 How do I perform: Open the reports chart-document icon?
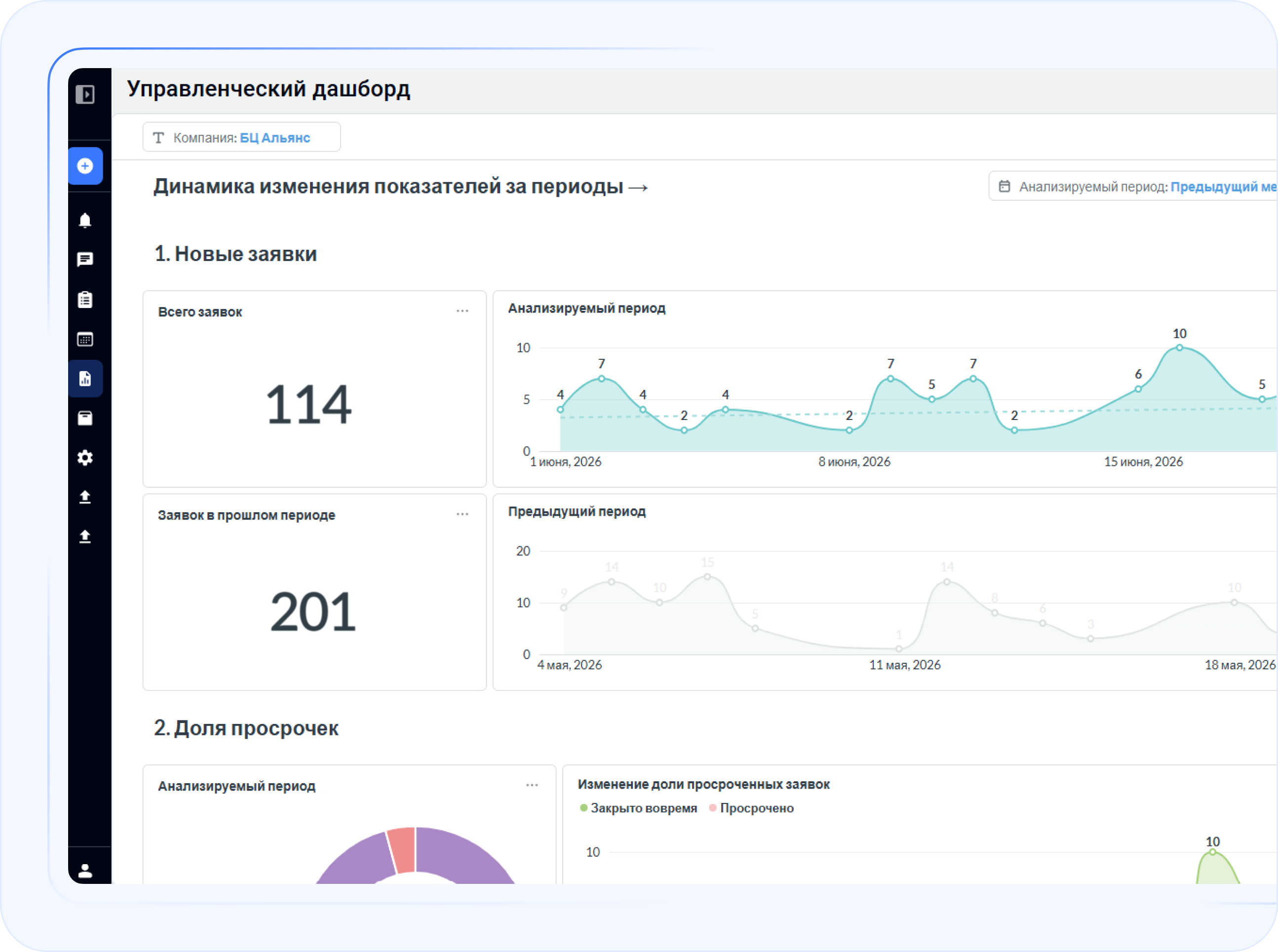(x=85, y=379)
